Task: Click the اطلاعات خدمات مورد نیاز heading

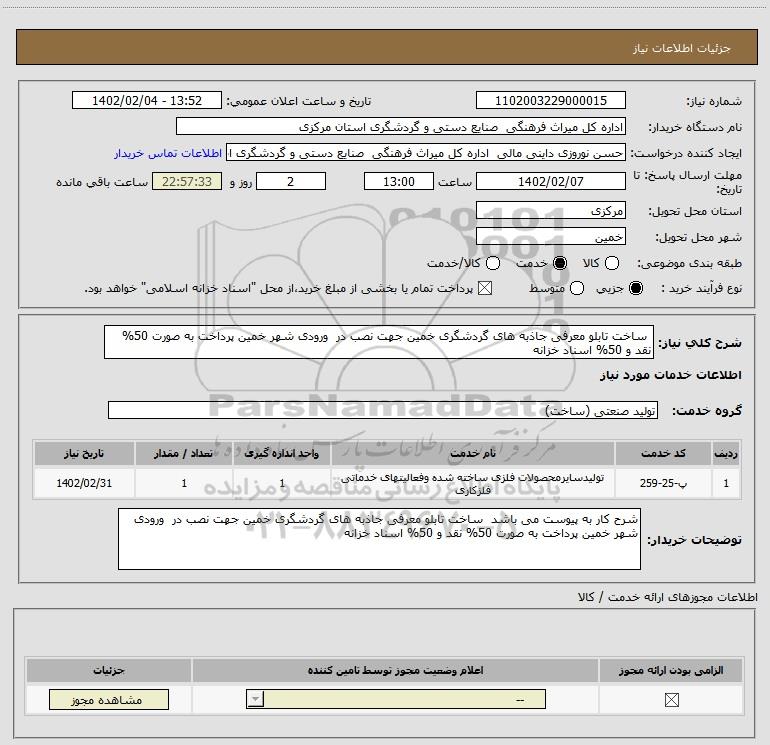Action: coord(670,375)
